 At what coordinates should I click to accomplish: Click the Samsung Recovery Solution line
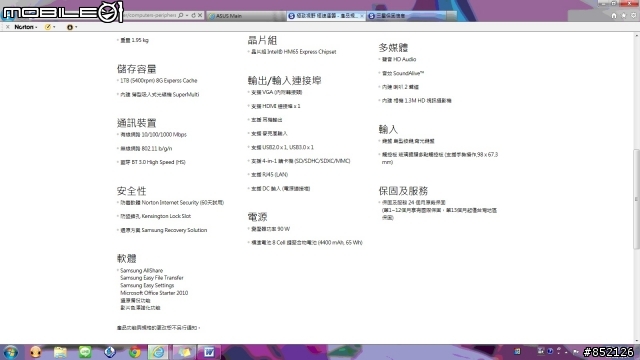click(164, 230)
